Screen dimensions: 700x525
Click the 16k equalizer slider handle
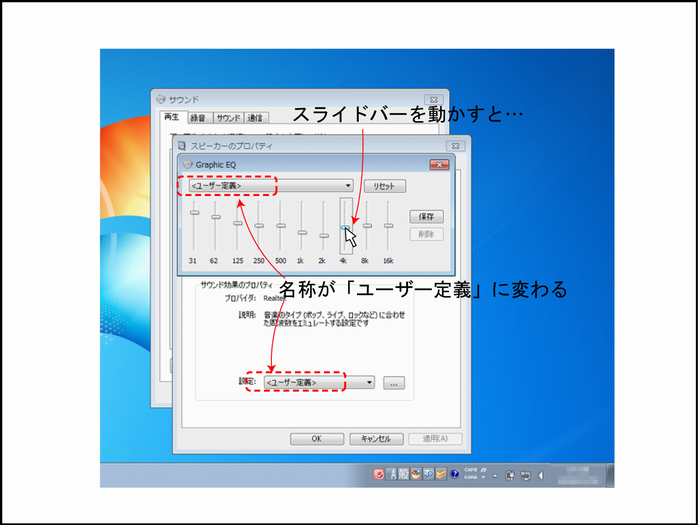click(x=388, y=225)
